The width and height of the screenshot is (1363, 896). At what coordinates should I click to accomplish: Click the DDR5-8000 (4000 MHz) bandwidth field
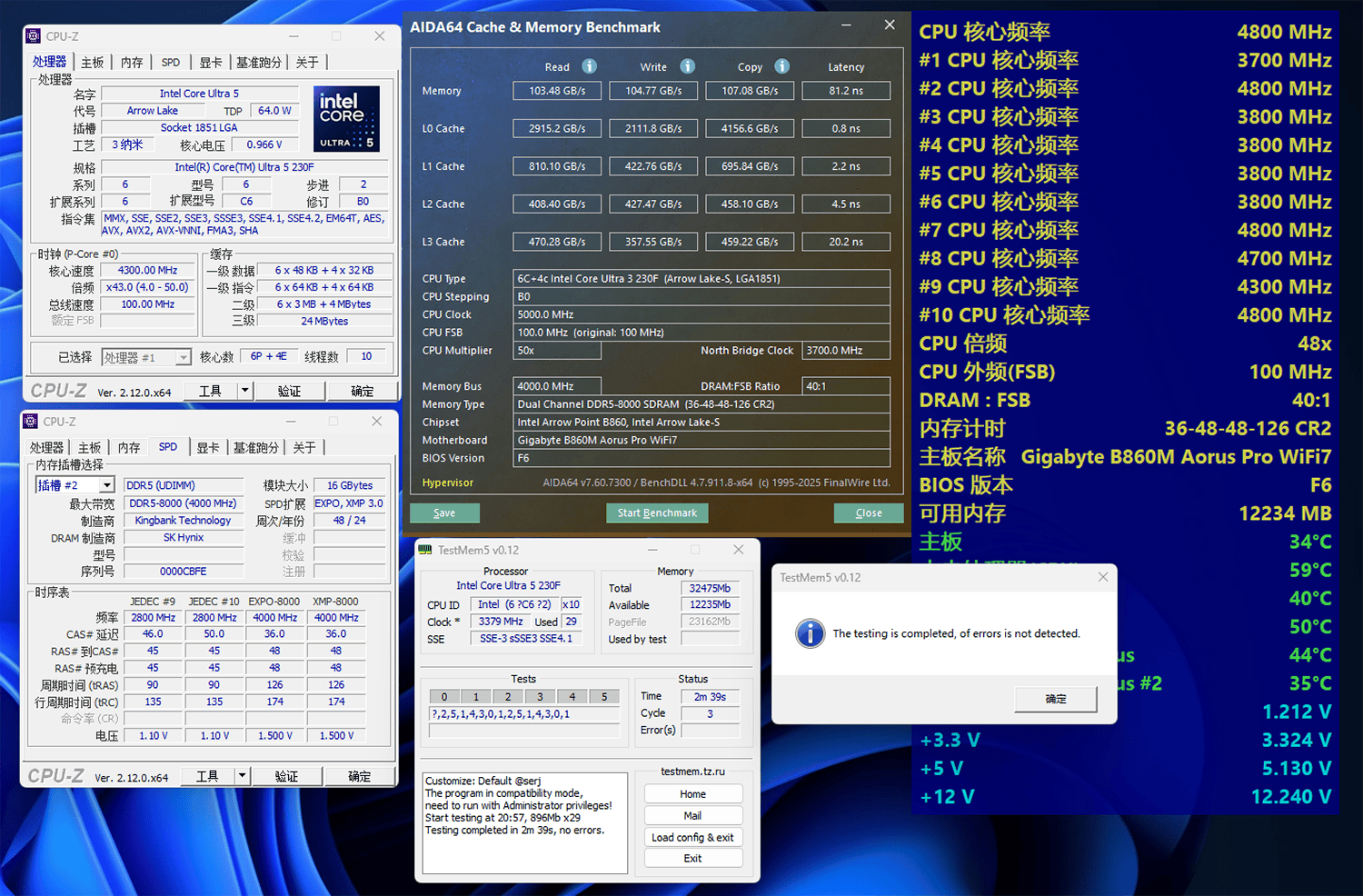point(184,503)
